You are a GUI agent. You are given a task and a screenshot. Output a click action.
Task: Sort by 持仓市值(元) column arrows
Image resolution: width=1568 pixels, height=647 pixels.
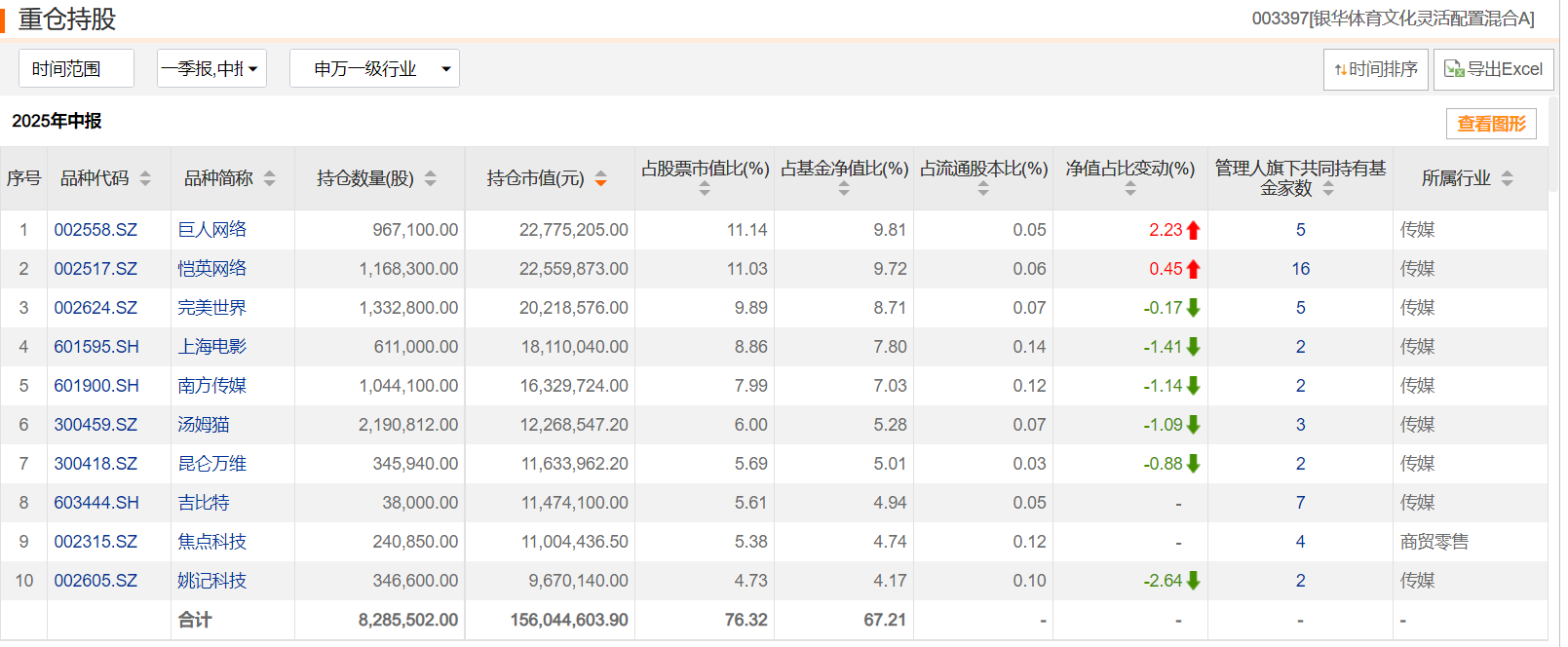pos(601,178)
